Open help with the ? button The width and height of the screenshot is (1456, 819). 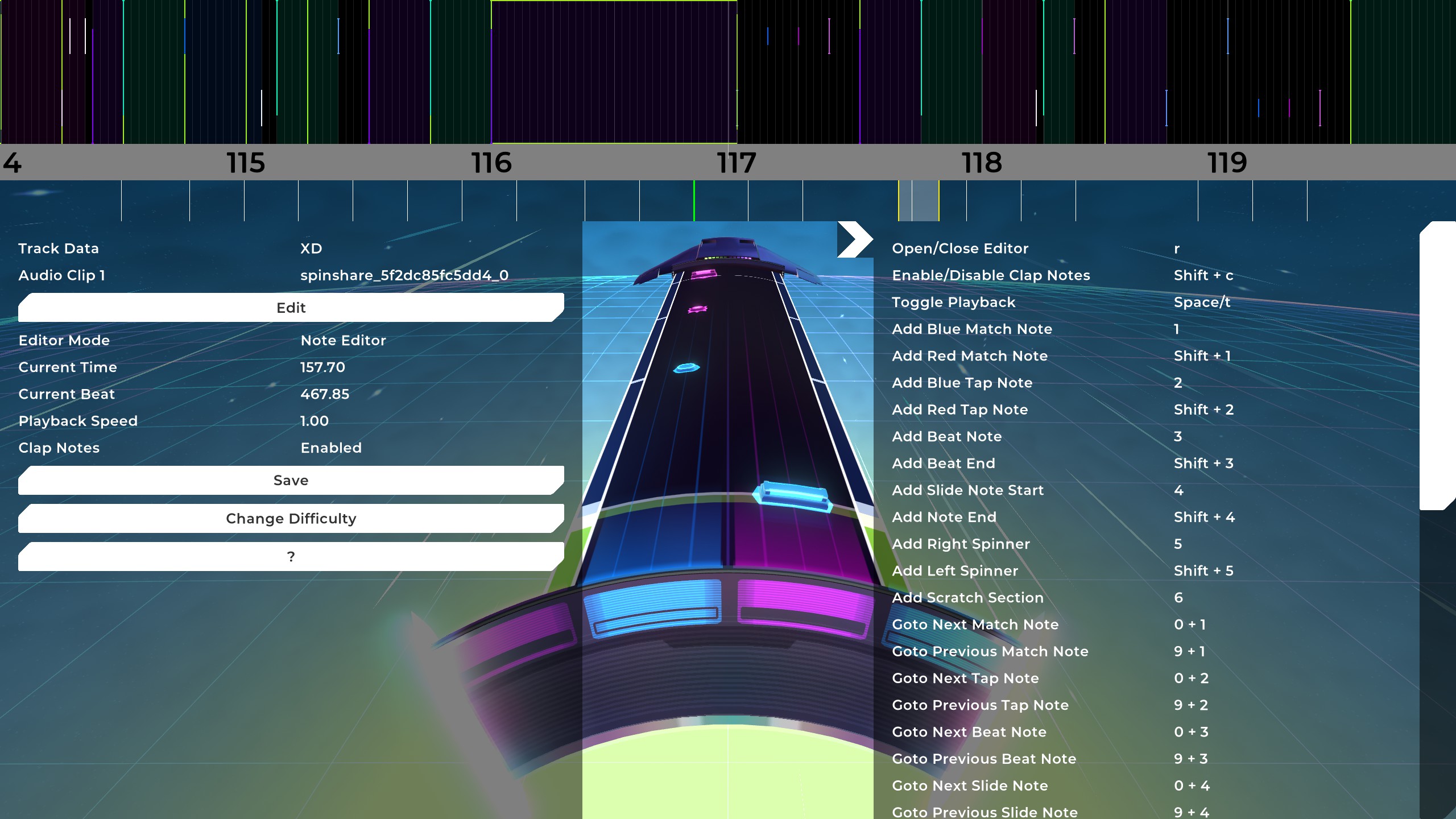pyautogui.click(x=291, y=556)
